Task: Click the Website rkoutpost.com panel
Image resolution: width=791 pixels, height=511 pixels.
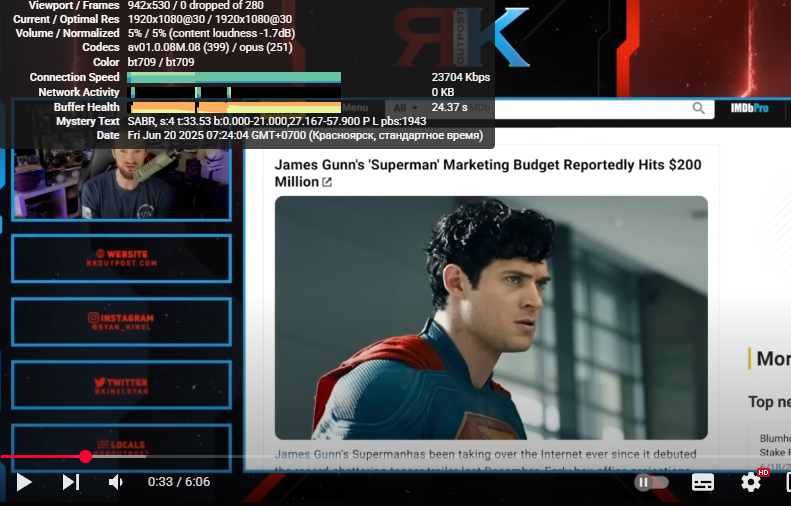Action: 122,258
